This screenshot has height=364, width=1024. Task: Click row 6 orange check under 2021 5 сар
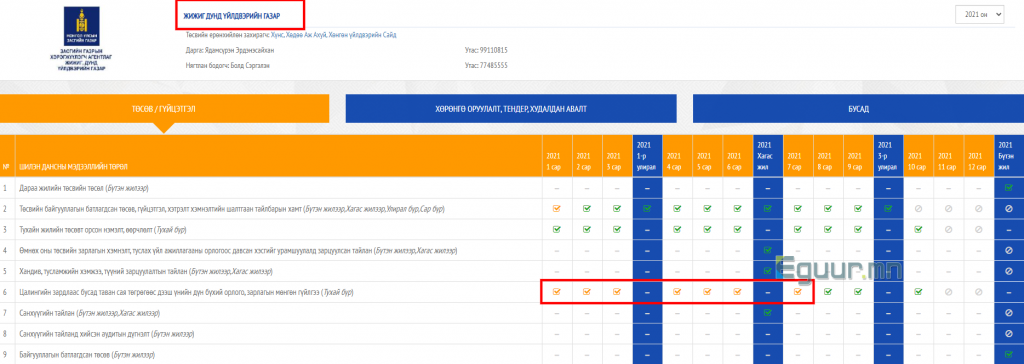[707, 292]
